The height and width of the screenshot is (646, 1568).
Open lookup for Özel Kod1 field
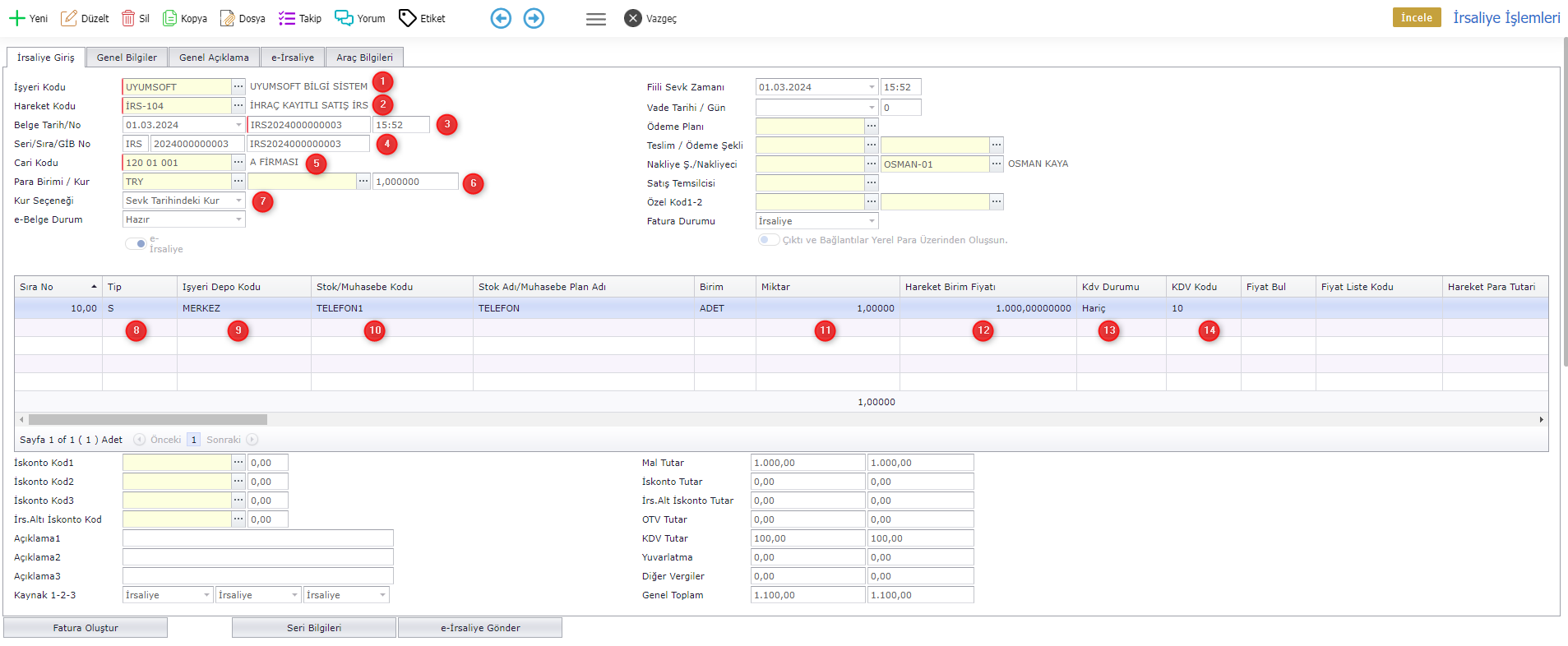click(x=872, y=201)
